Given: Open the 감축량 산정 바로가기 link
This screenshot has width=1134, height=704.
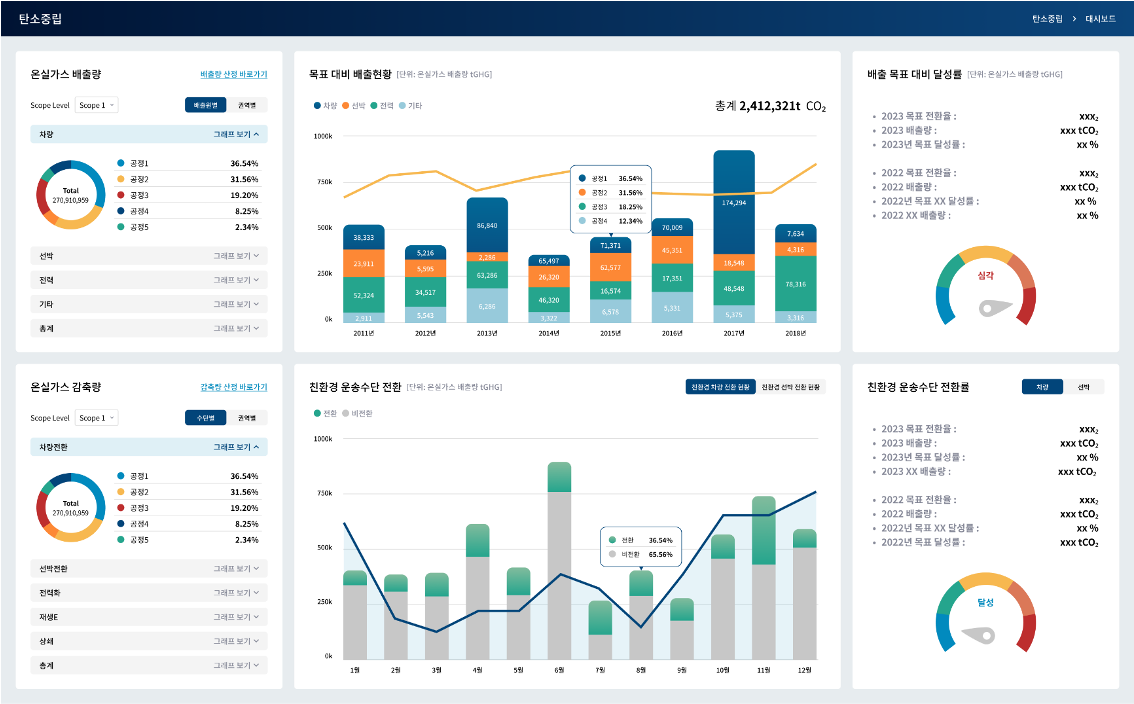Looking at the screenshot, I should tap(233, 387).
